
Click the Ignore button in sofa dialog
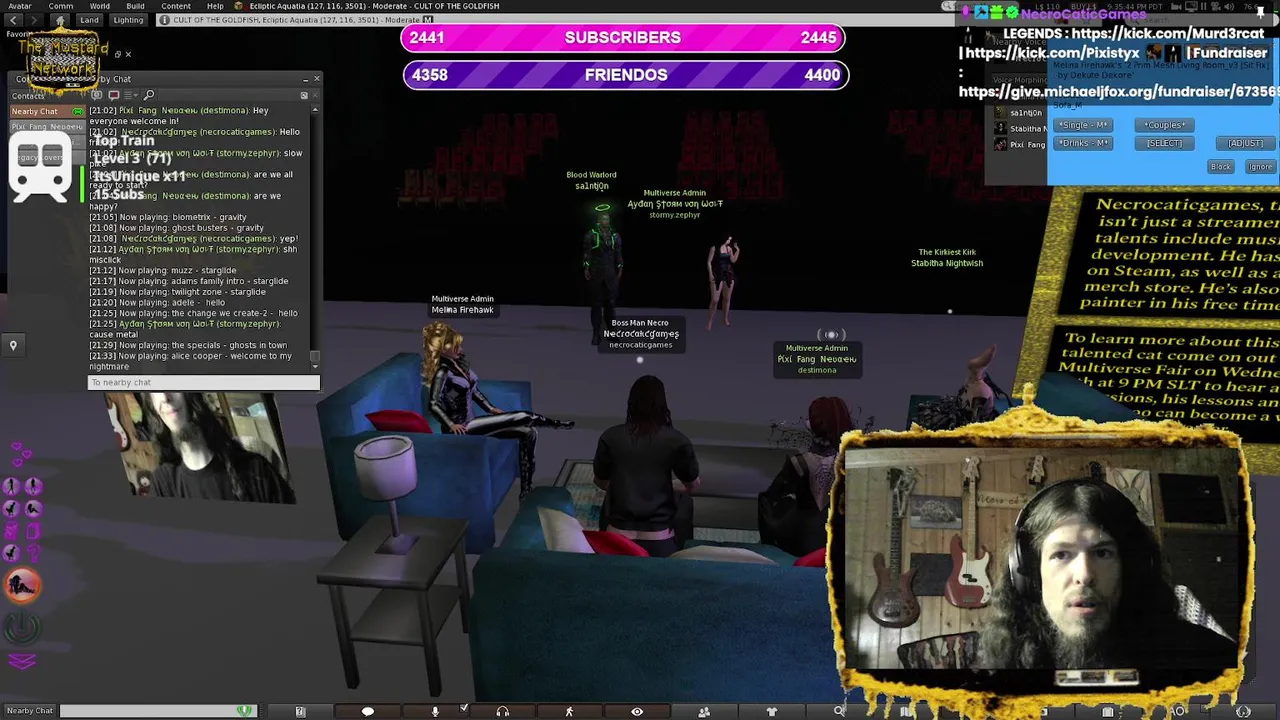click(1260, 167)
